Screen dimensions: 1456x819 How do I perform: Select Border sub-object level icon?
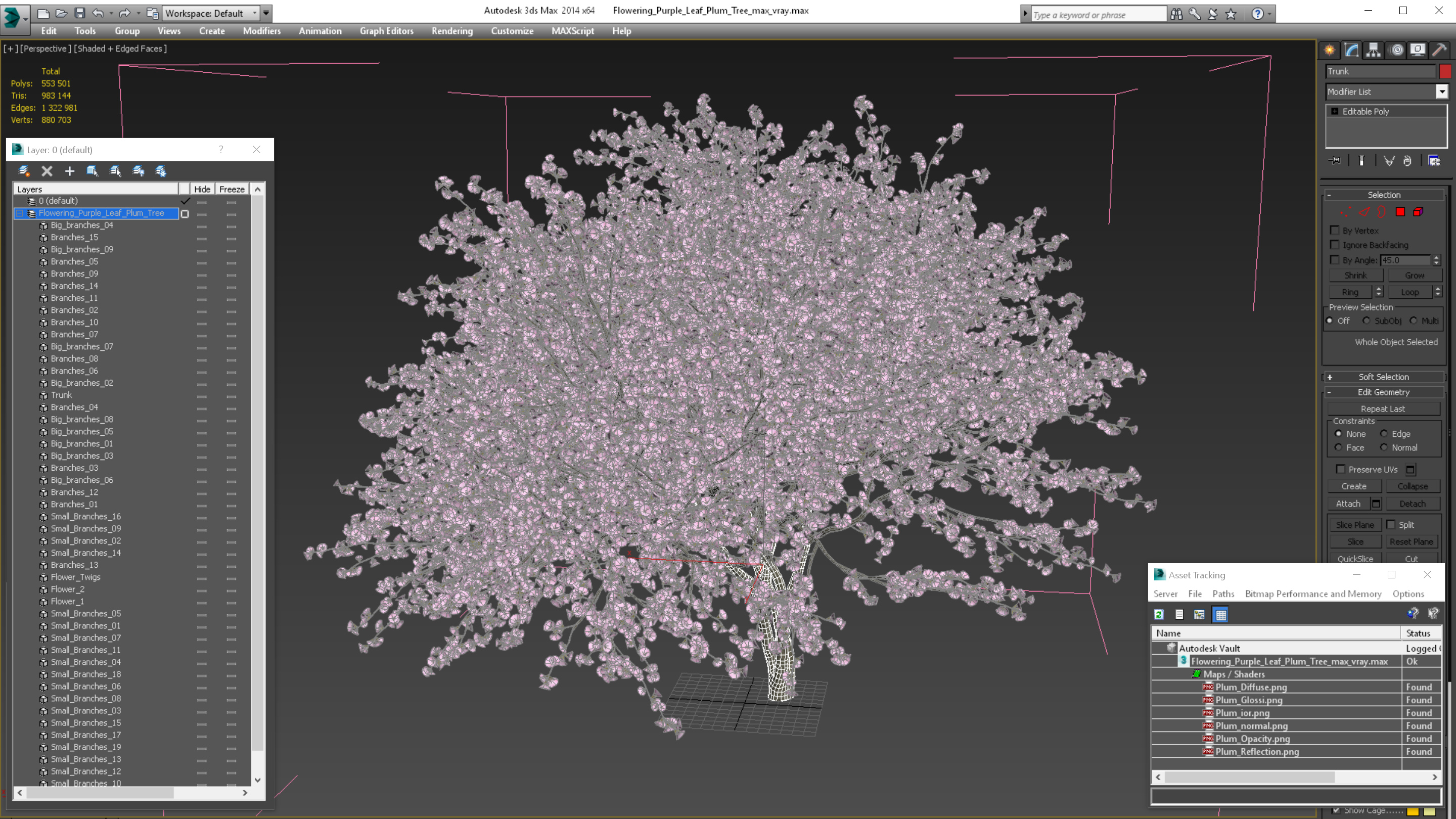tap(1382, 212)
